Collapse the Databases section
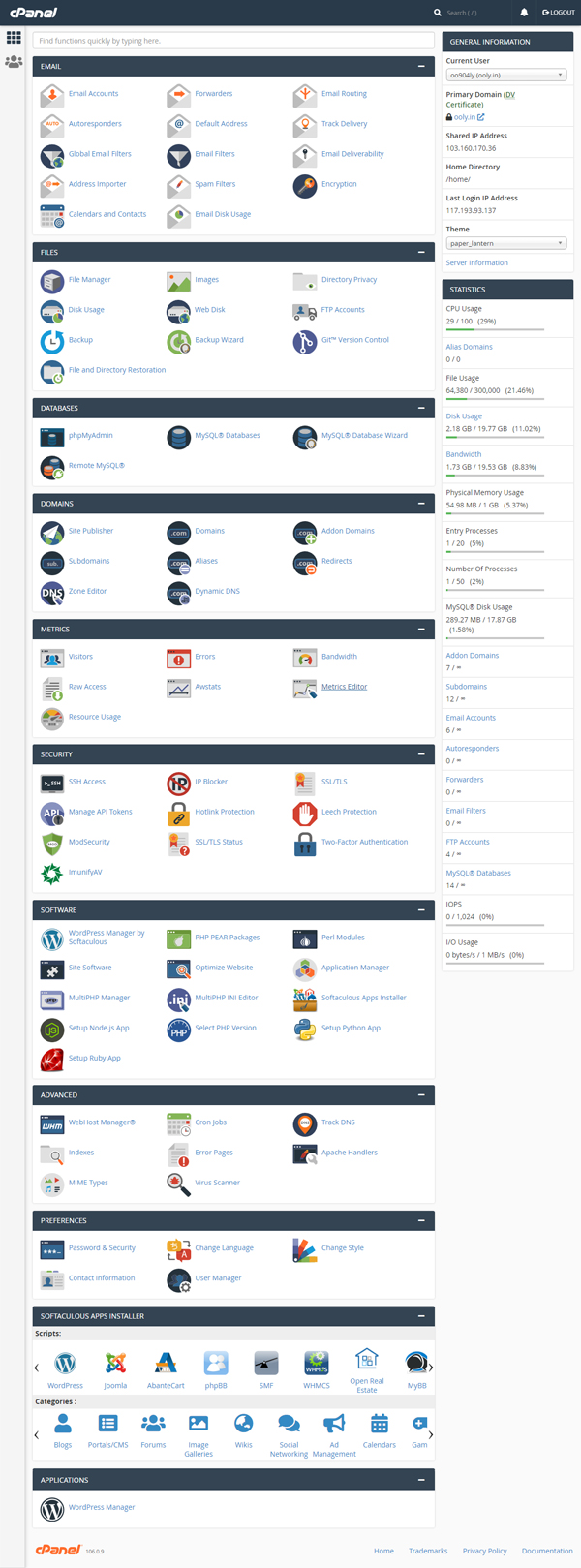Image resolution: width=581 pixels, height=1568 pixels. click(x=421, y=408)
